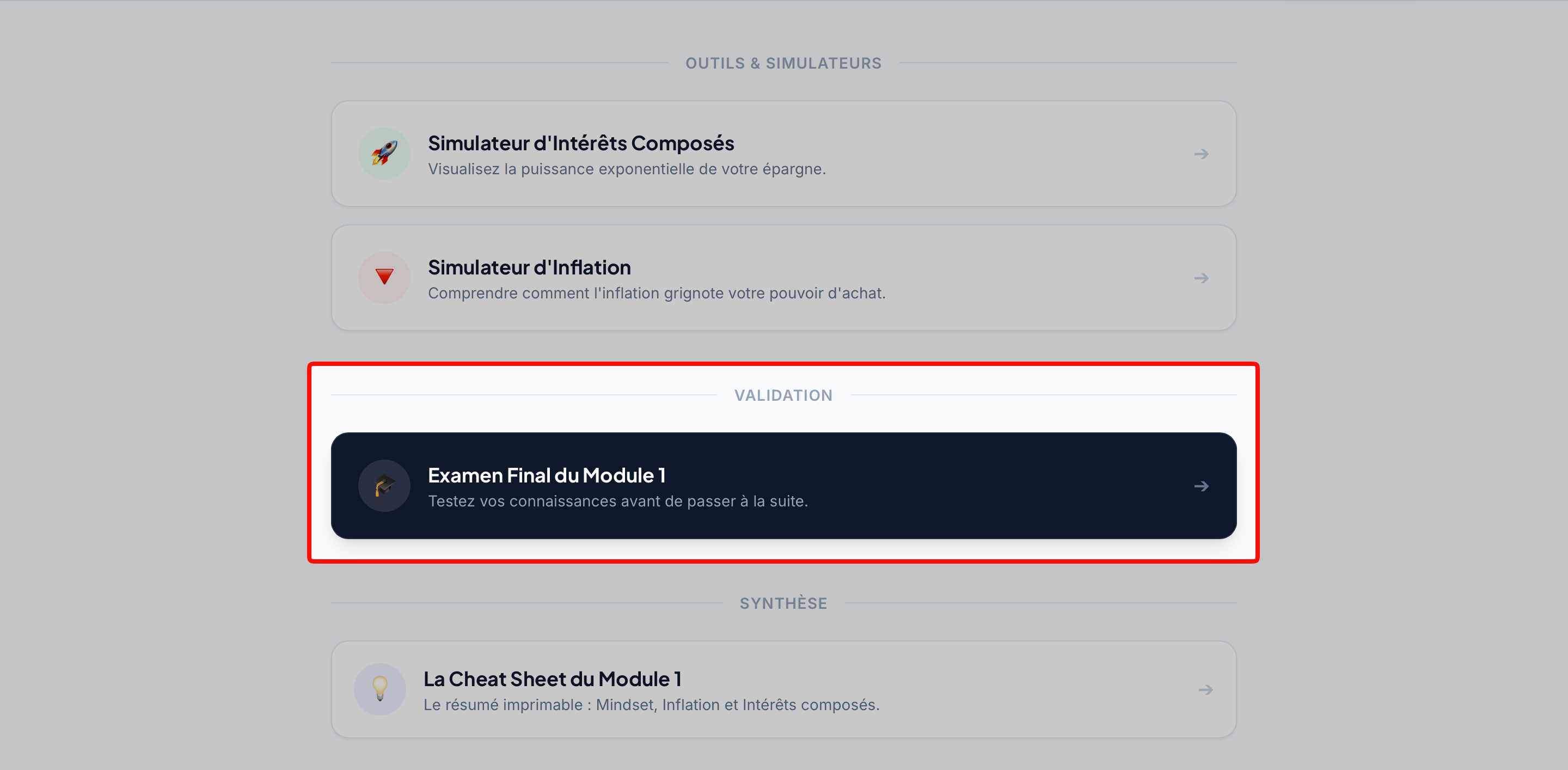Click the rocket icon for compound interest simulator
This screenshot has width=1568, height=770.
[384, 154]
